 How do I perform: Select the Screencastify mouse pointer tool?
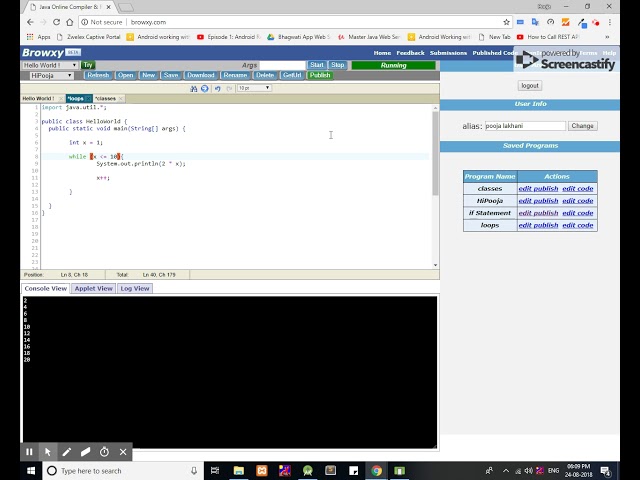pyautogui.click(x=48, y=452)
